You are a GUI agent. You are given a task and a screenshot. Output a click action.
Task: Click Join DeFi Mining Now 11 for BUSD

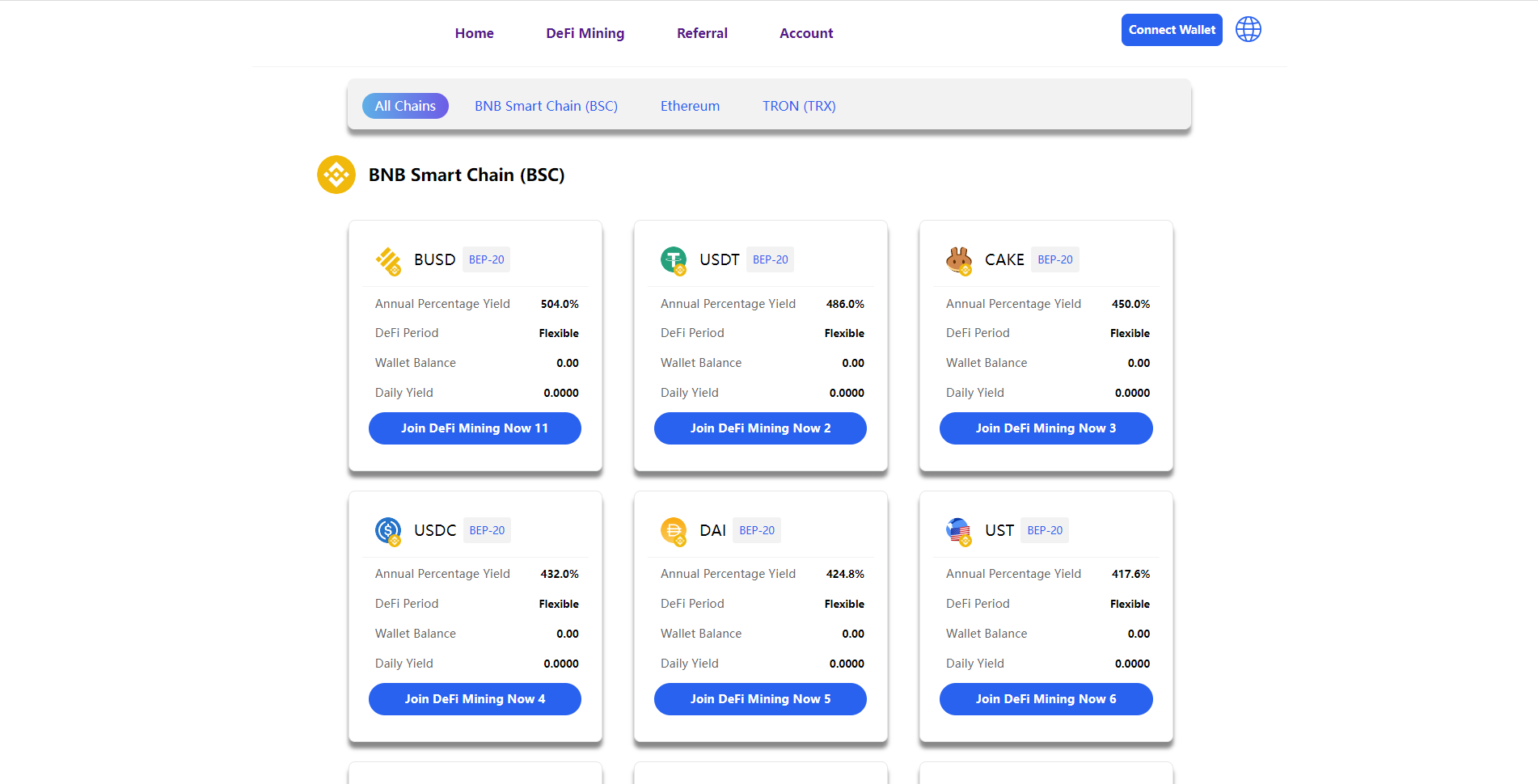point(475,428)
